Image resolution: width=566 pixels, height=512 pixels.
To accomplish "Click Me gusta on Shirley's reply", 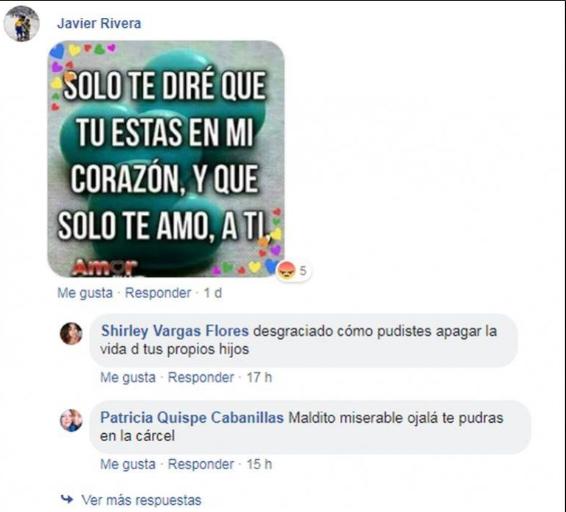I will pyautogui.click(x=128, y=377).
